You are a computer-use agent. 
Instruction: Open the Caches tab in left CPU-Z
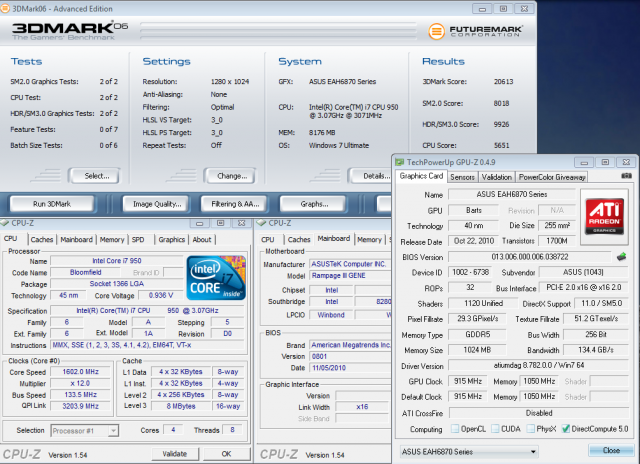pos(42,240)
